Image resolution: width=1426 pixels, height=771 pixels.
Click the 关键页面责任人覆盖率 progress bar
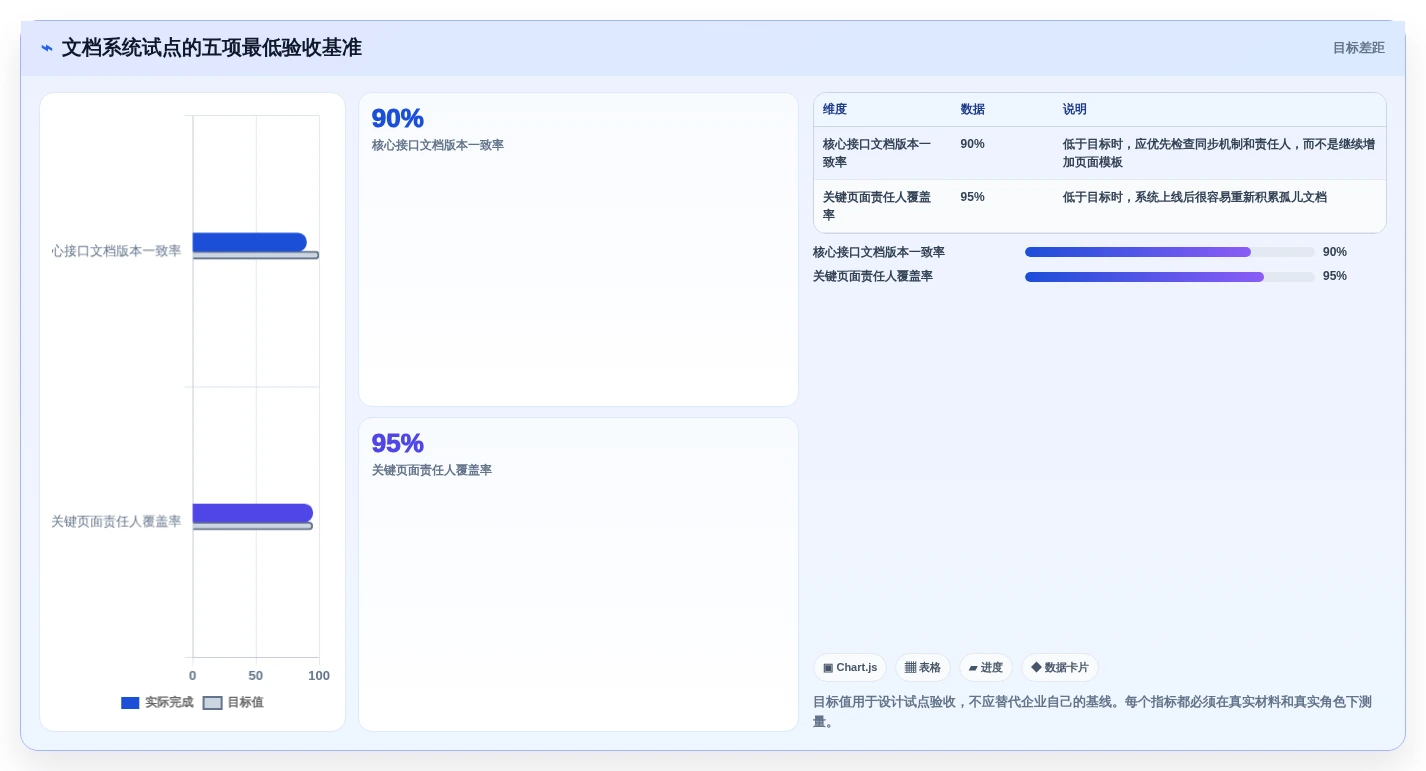1170,277
